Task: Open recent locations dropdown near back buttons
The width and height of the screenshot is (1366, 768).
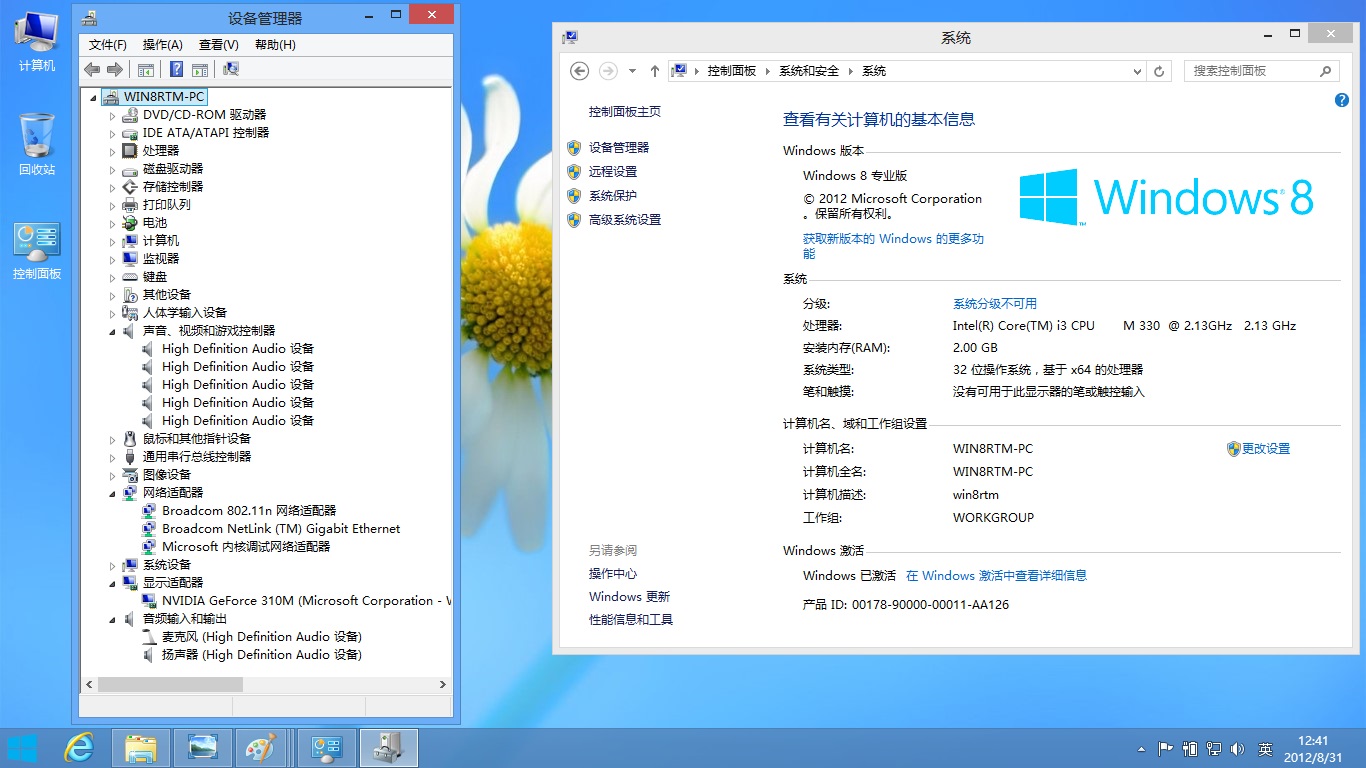Action: click(632, 71)
